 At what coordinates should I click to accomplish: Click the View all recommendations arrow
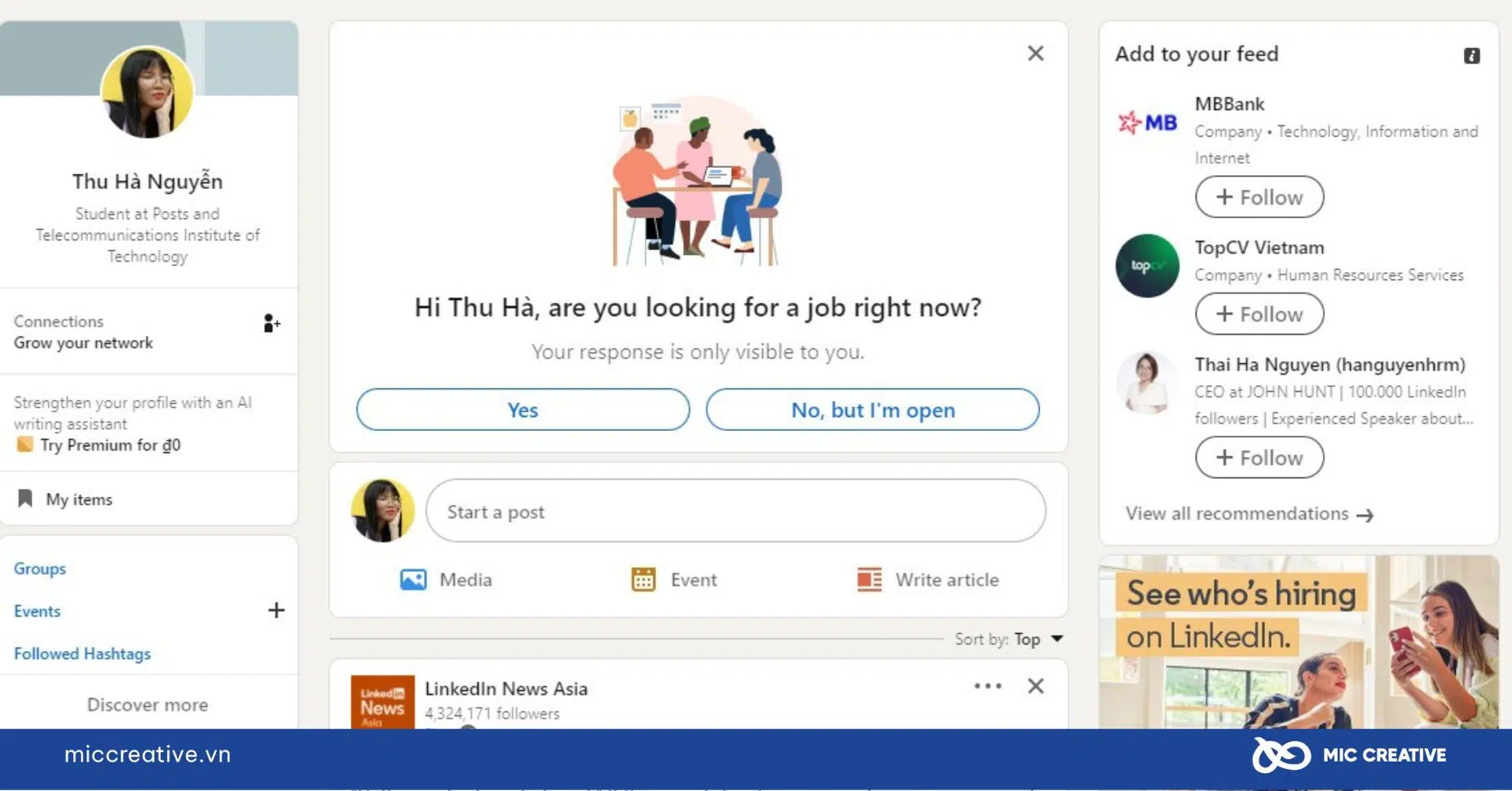(x=1364, y=515)
